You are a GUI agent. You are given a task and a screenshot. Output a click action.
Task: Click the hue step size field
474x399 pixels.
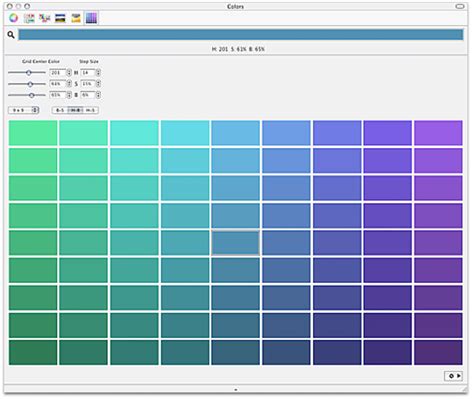click(x=88, y=72)
